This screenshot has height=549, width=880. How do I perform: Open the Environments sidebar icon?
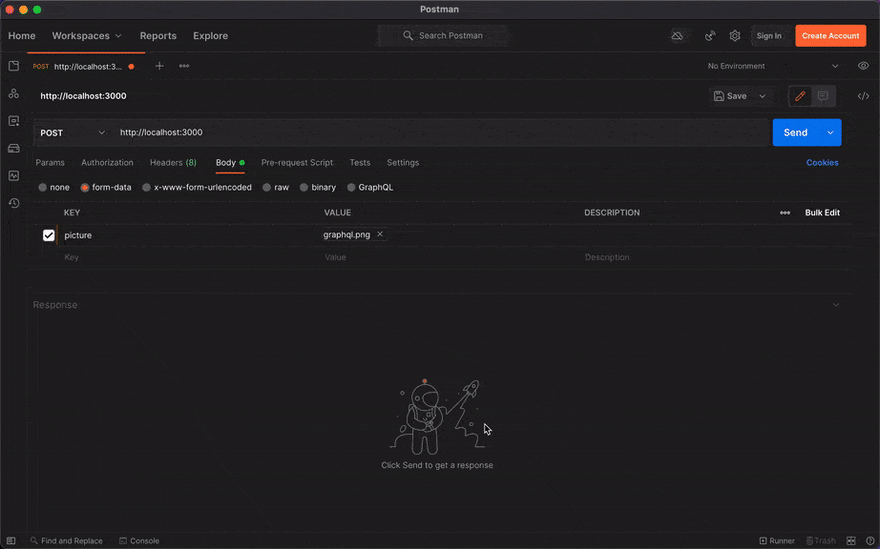(x=14, y=121)
